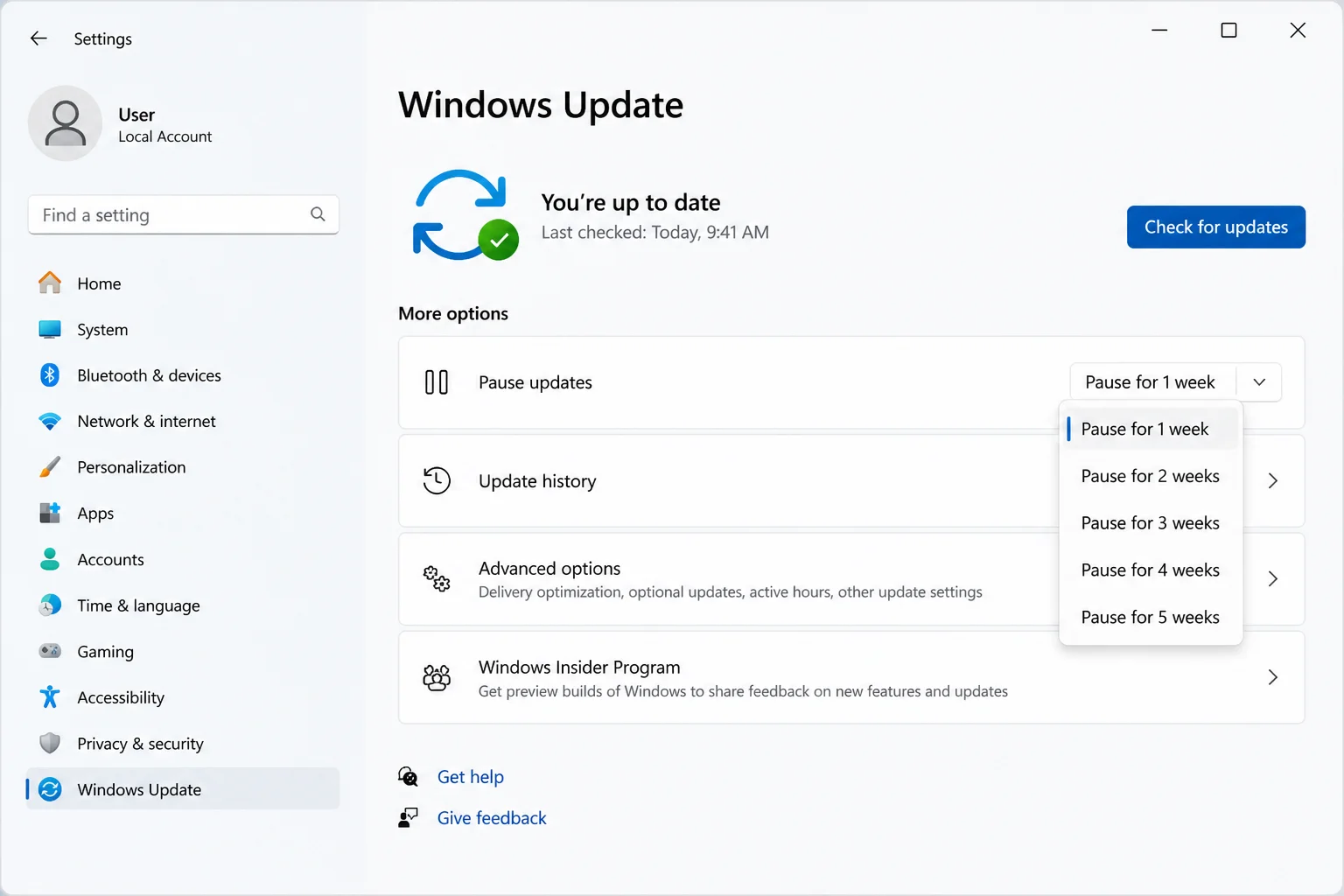Click the search magnifier icon
Viewport: 1344px width, 896px height.
tap(318, 214)
